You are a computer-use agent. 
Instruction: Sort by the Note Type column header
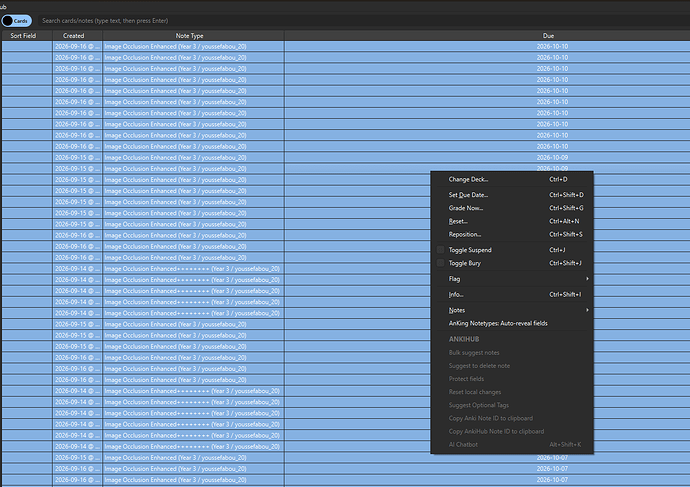tap(193, 36)
